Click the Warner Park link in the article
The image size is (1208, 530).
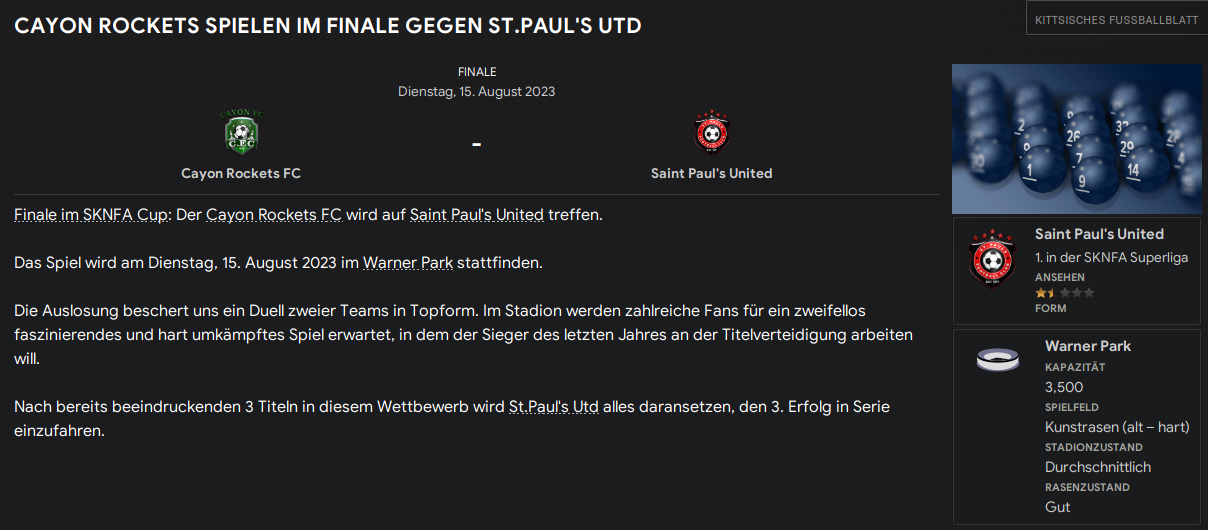[x=407, y=263]
